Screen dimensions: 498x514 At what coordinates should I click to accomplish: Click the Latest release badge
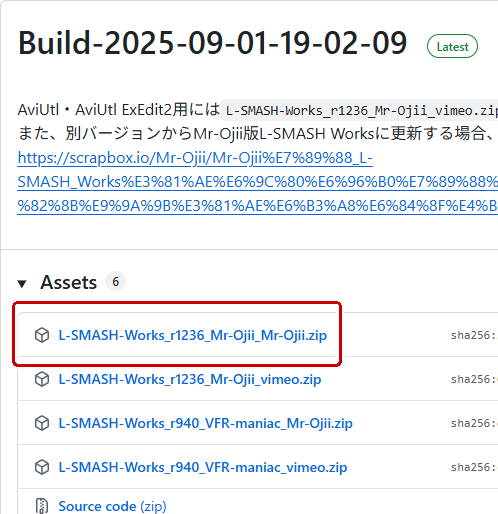[x=452, y=46]
